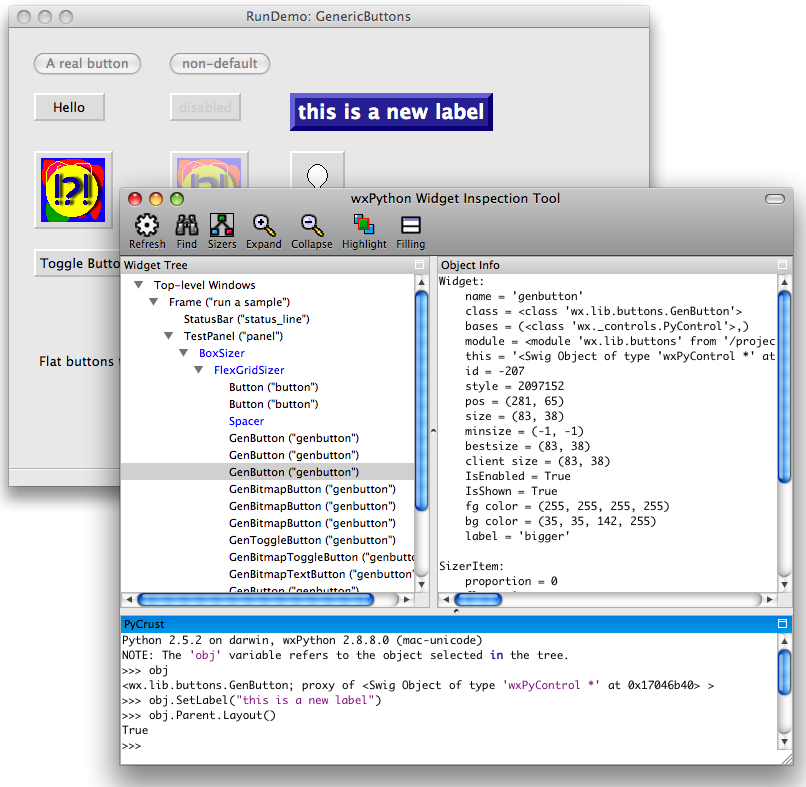The image size is (806, 787).
Task: Open Find with the binoculars icon
Action: click(187, 226)
